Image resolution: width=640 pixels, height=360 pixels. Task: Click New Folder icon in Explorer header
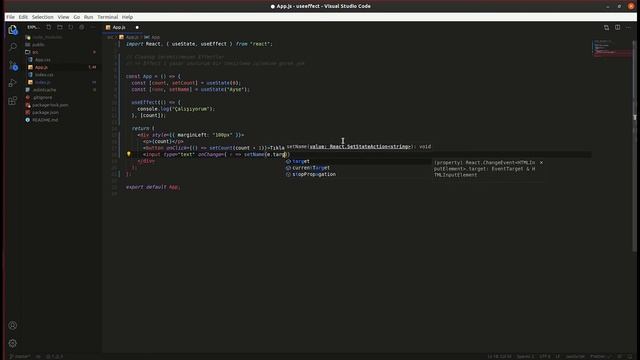[60, 27]
